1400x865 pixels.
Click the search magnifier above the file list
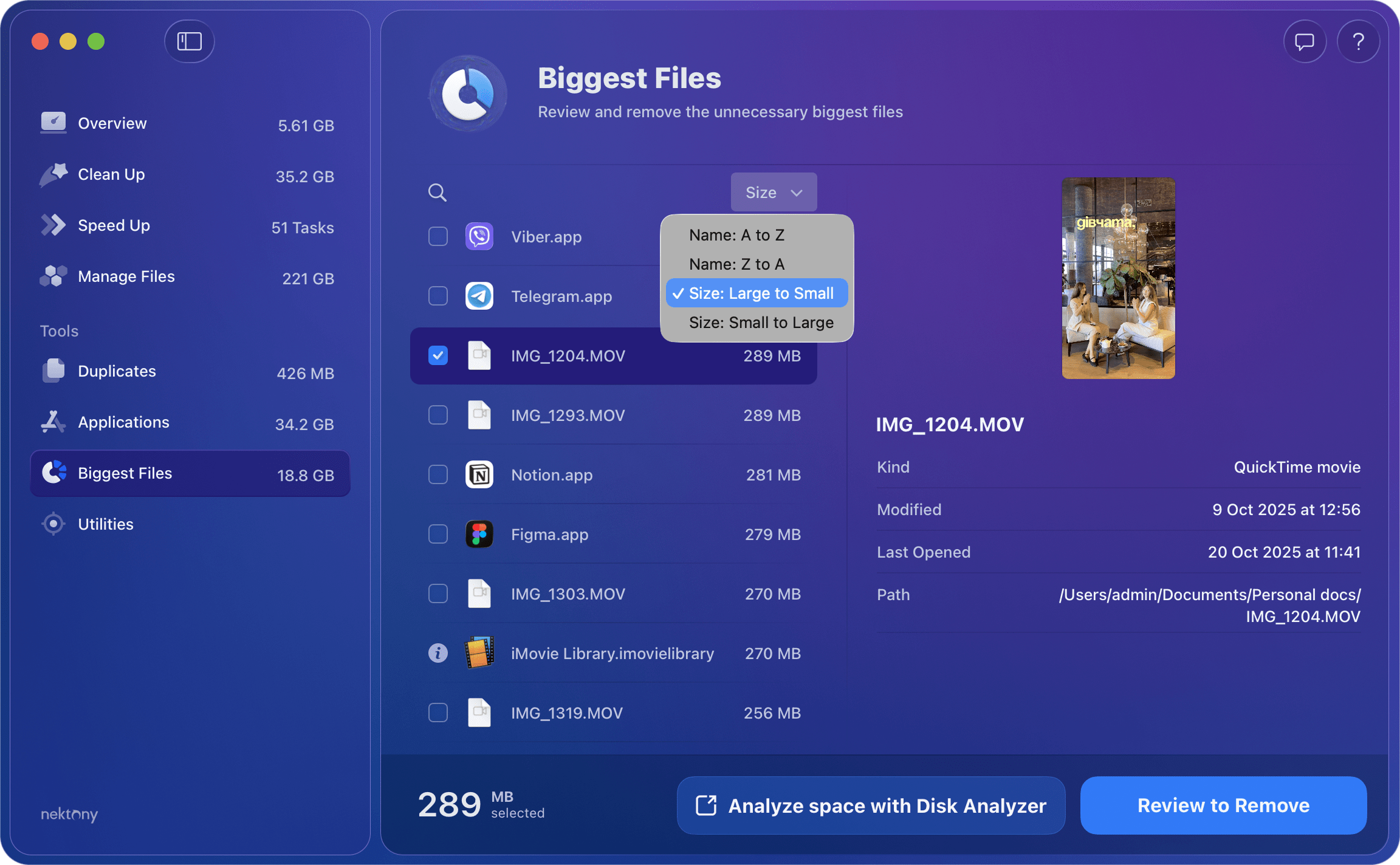[x=437, y=192]
